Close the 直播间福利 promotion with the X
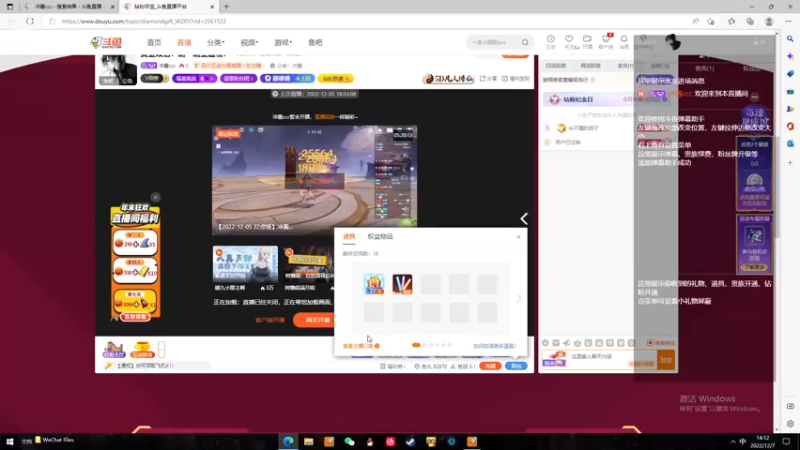Screen dimensions: 800x450 (156, 197)
